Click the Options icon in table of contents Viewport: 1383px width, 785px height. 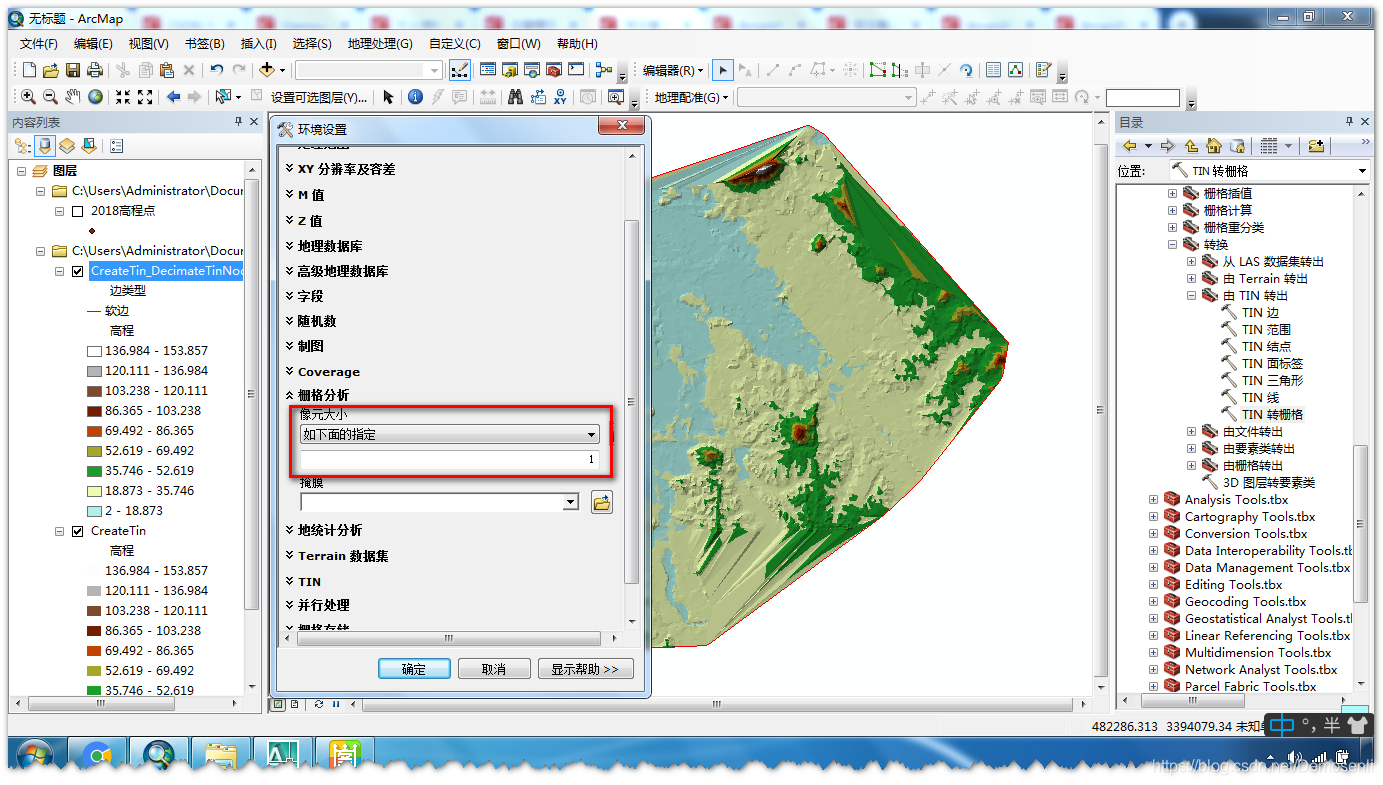117,146
